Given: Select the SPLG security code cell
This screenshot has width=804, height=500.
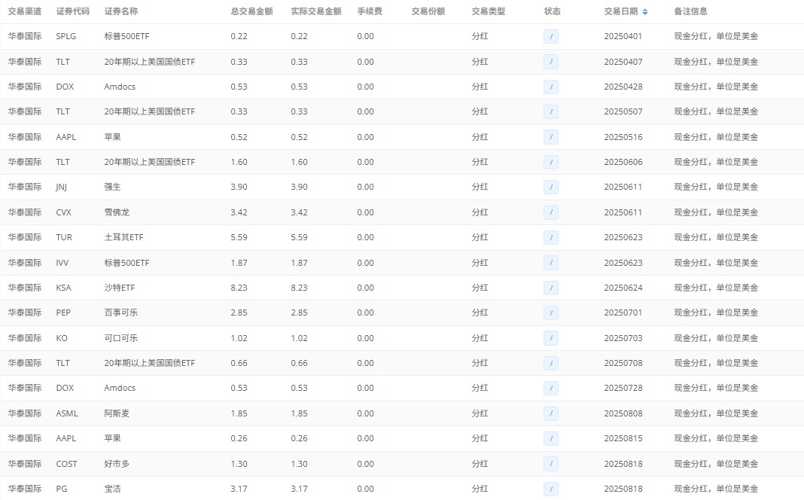Looking at the screenshot, I should tap(66, 36).
